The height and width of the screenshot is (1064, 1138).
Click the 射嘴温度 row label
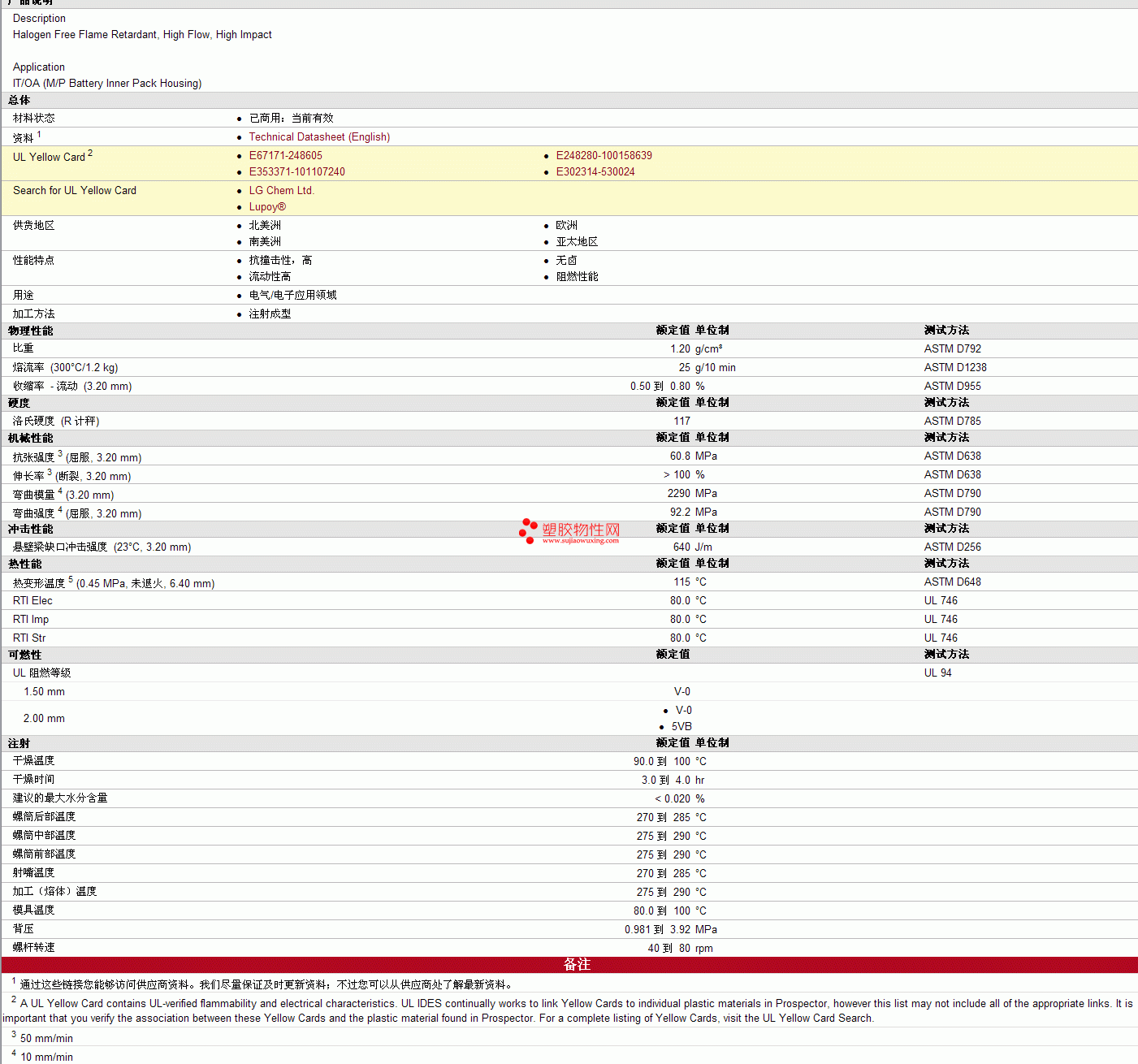pos(33,873)
